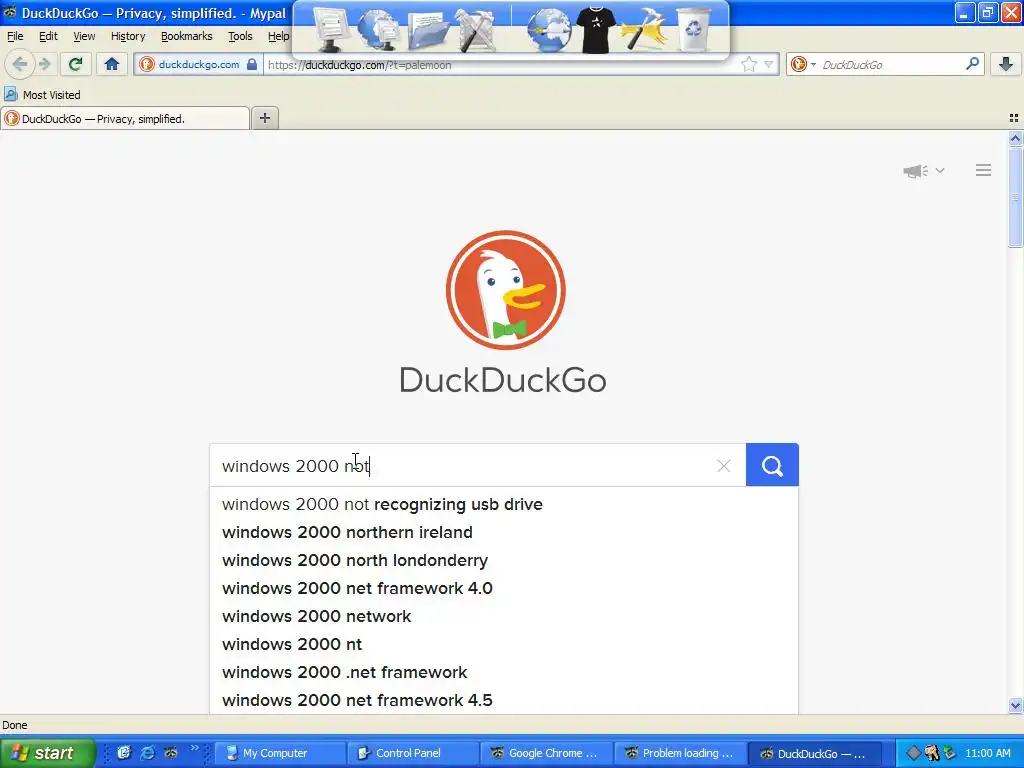Viewport: 1024px width, 768px height.
Task: Open the Tools menu
Action: click(x=240, y=37)
